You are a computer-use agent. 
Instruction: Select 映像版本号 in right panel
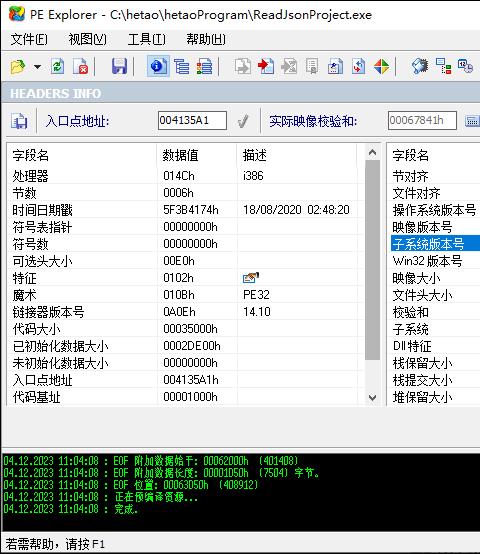coord(422,227)
